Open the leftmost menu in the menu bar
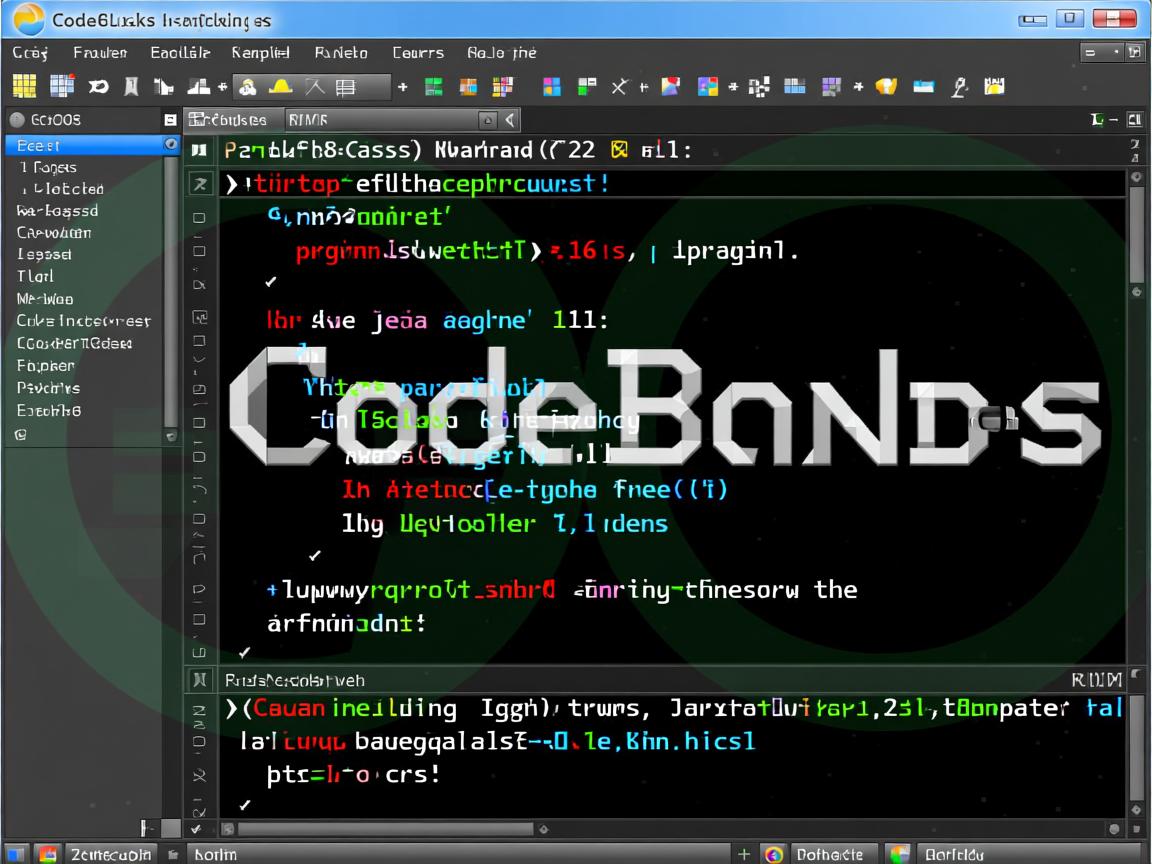 click(x=29, y=53)
